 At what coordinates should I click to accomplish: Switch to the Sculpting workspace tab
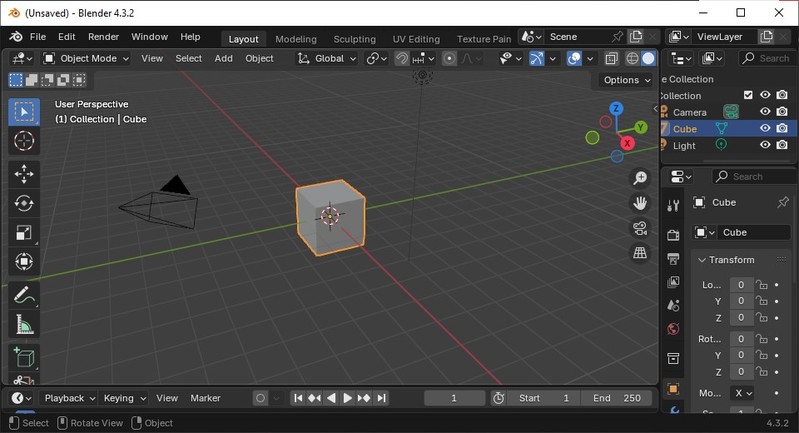354,39
